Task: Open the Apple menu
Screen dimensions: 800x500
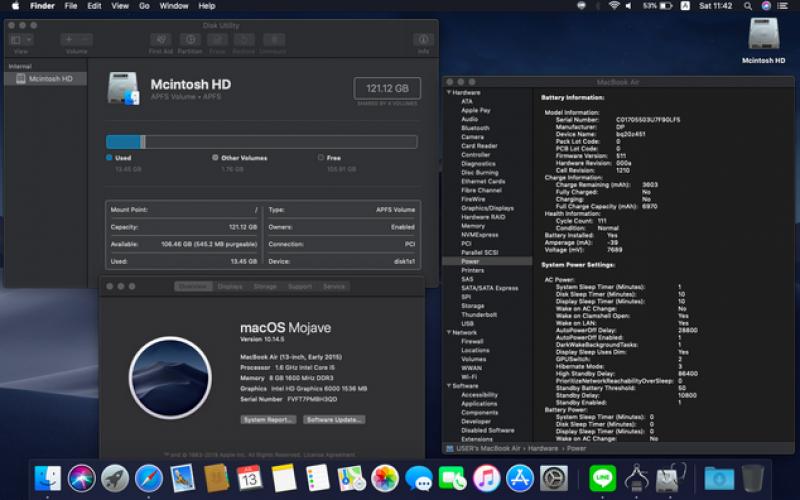Action: pyautogui.click(x=15, y=6)
